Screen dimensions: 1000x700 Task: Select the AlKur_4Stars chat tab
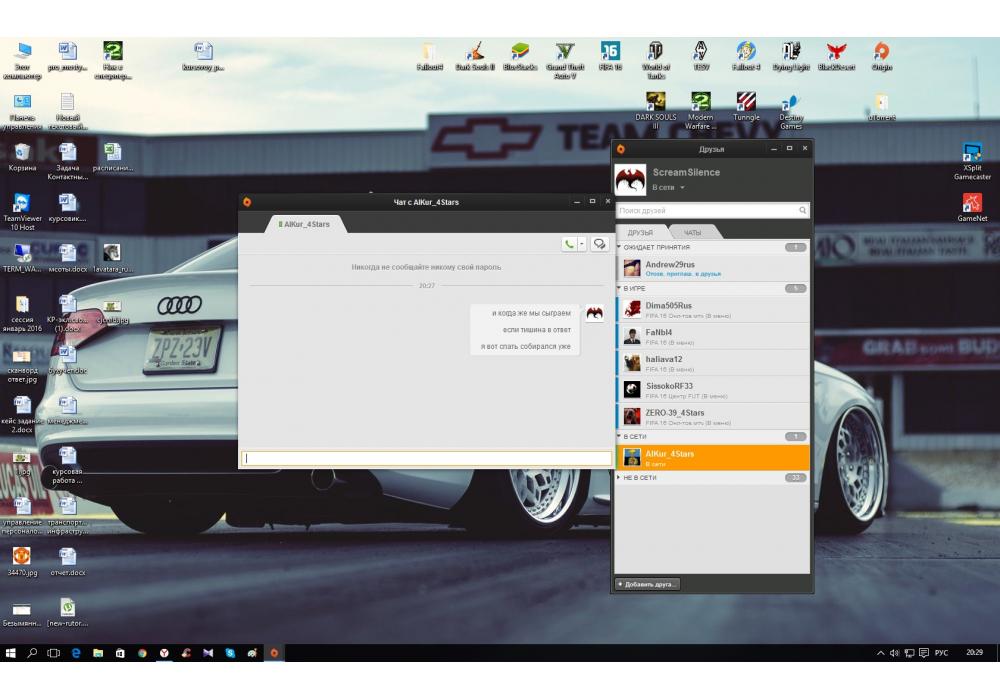click(x=306, y=224)
